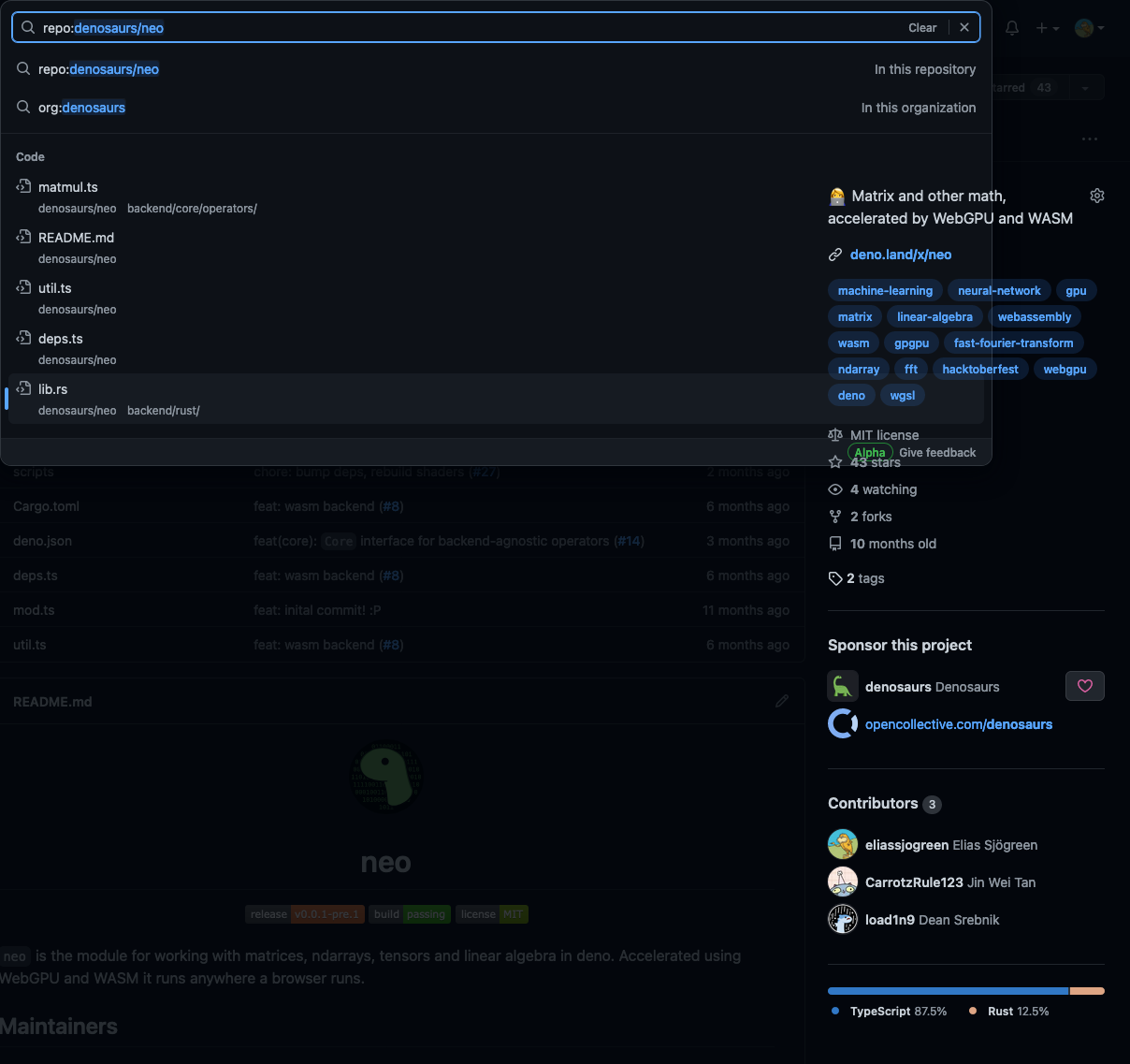Clear the search query with the Clear button
Screen dimensions: 1130x1064
pyautogui.click(x=922, y=27)
